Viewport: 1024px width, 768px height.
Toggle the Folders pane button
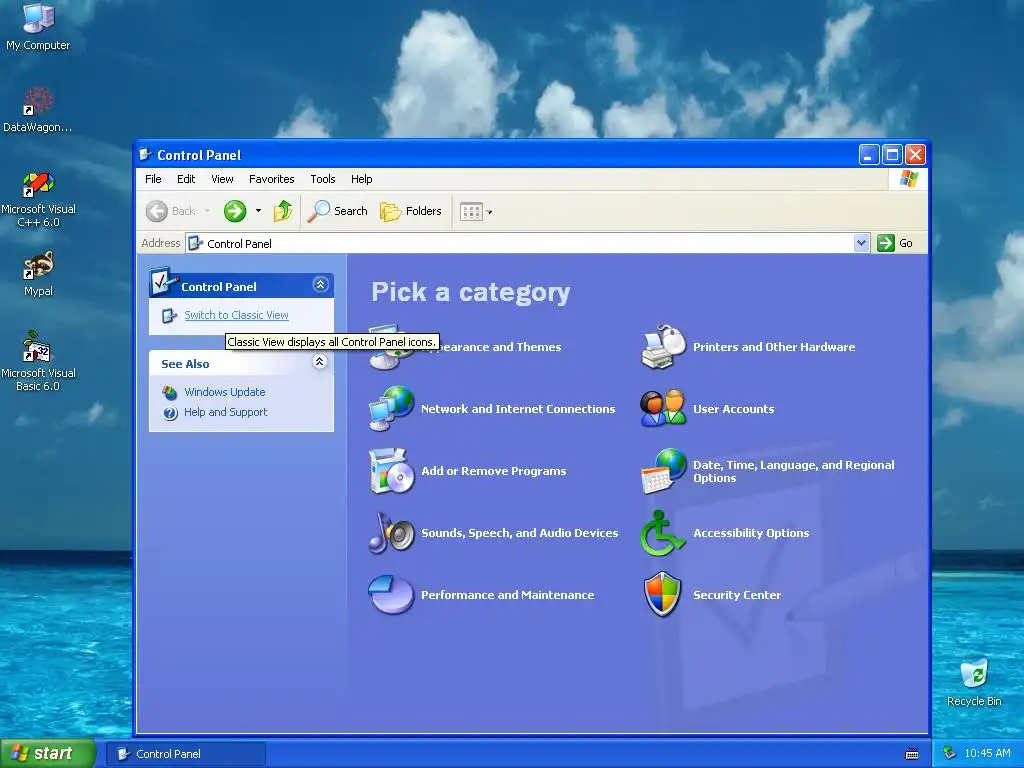click(411, 211)
